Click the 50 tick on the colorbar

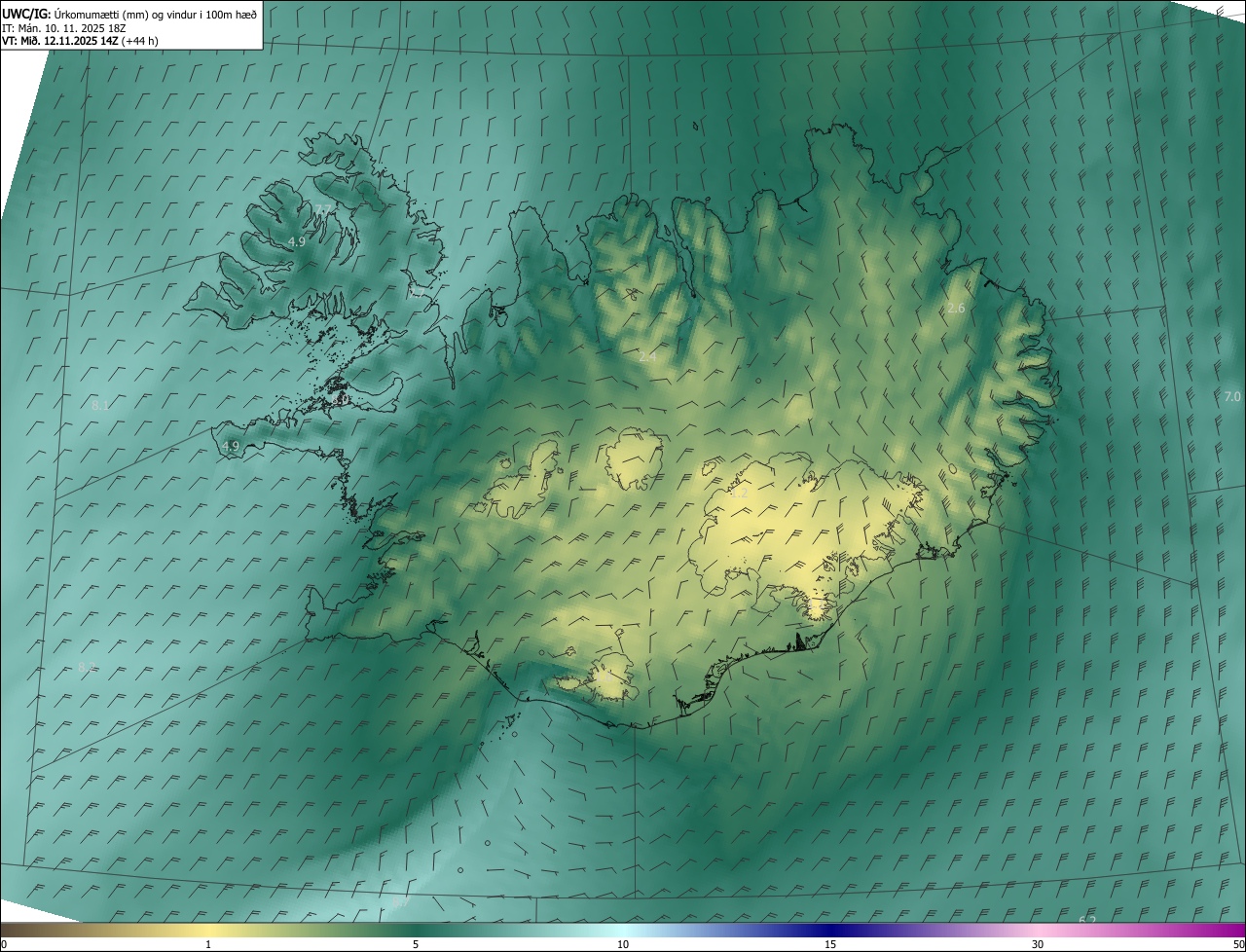click(x=1238, y=944)
